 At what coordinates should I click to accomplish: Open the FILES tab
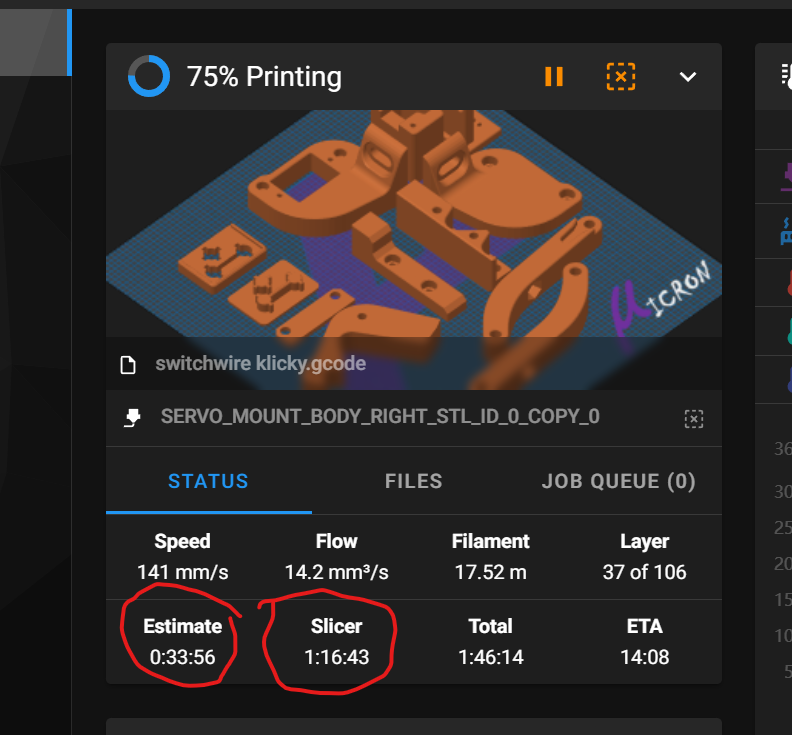pyautogui.click(x=414, y=481)
